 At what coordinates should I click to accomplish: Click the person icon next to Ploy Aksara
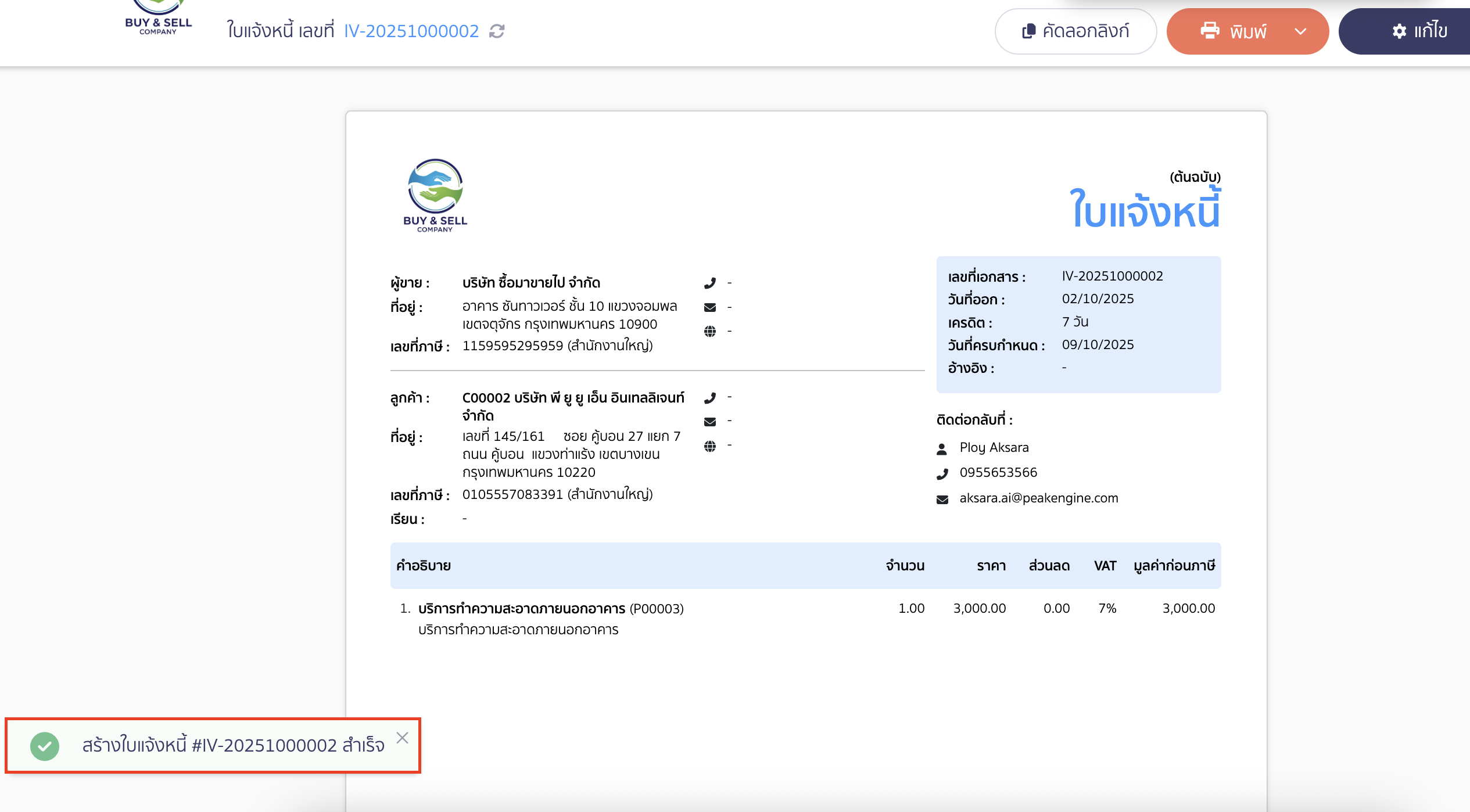pyautogui.click(x=943, y=447)
